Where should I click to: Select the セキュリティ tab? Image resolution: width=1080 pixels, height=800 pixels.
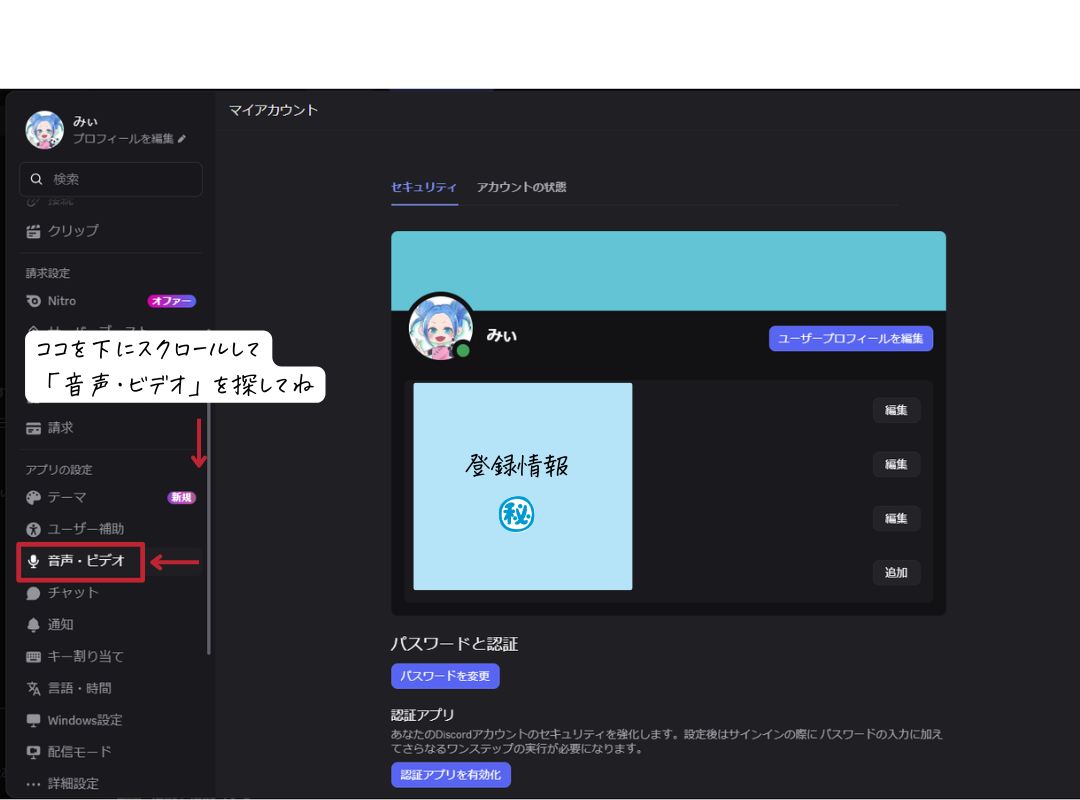click(424, 187)
